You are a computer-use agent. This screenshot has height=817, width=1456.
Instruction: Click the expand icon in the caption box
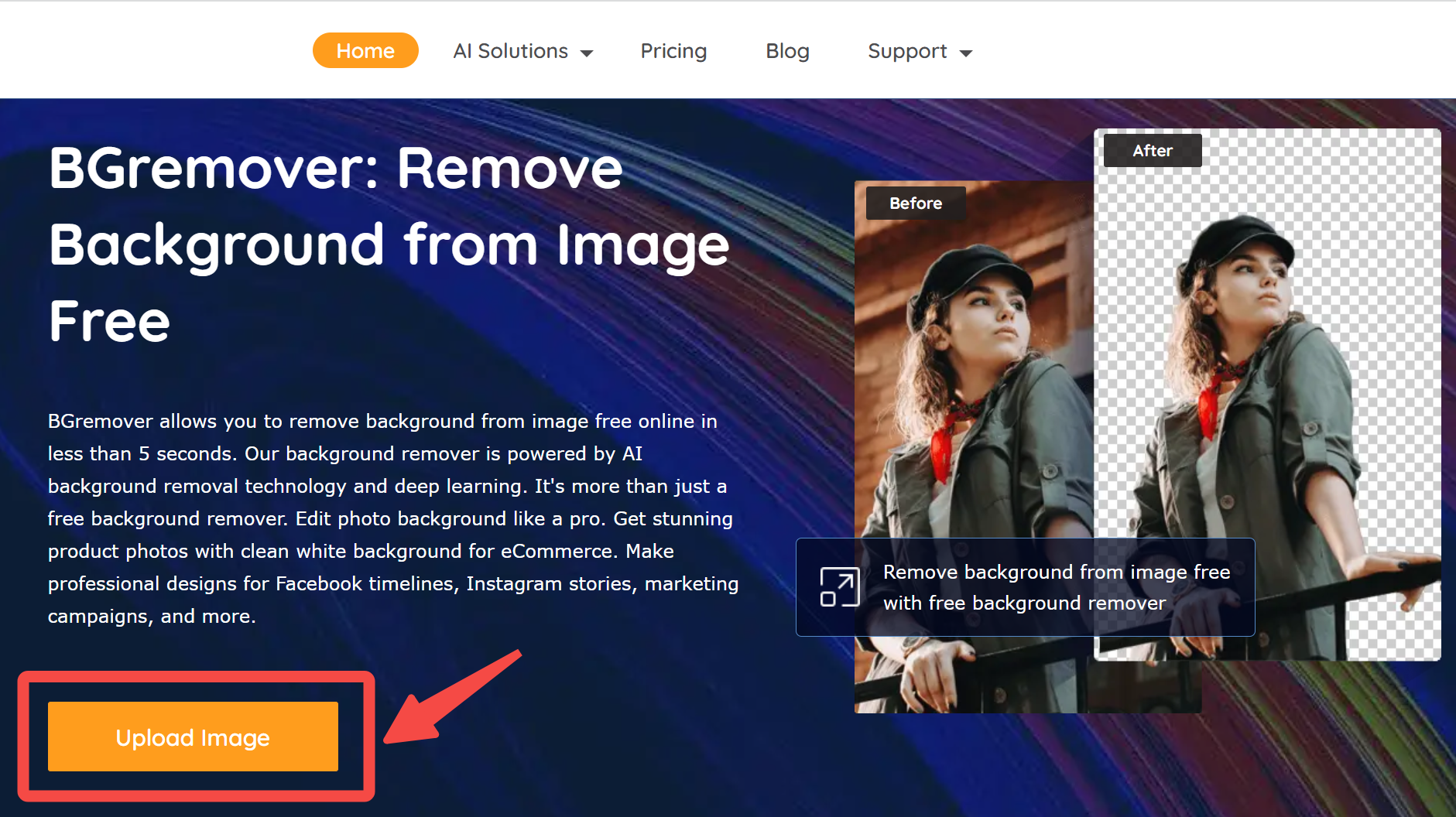tap(840, 587)
